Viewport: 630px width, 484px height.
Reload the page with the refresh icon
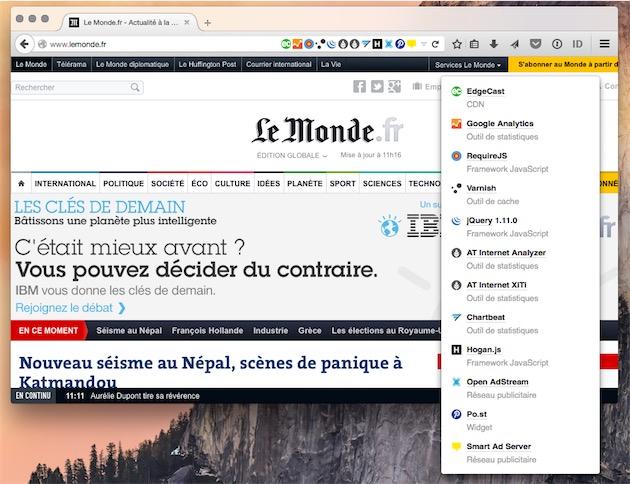(x=435, y=44)
